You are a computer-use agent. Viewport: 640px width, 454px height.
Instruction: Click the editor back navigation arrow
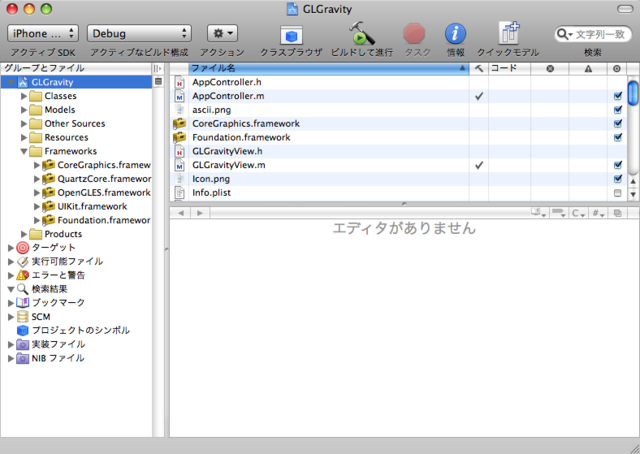tap(181, 213)
